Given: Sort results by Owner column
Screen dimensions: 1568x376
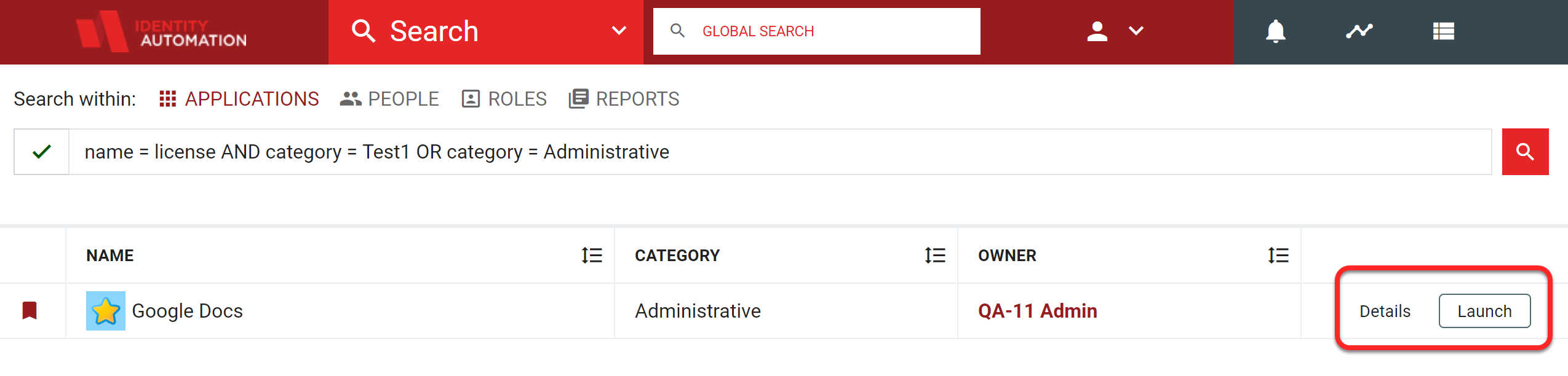Looking at the screenshot, I should click(1278, 256).
